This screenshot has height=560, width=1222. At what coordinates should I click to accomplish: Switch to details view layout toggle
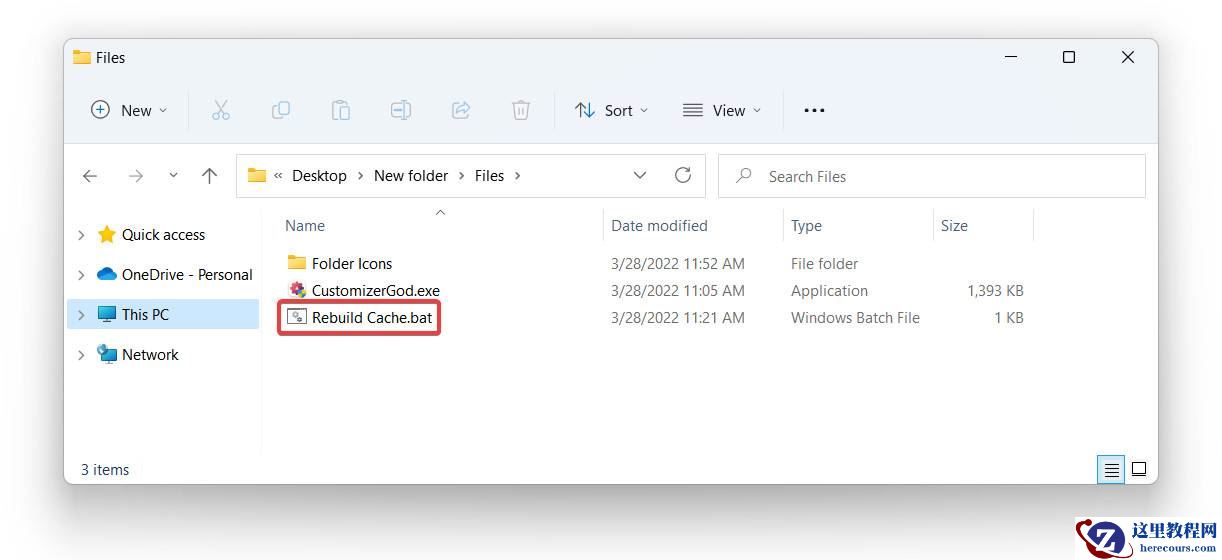[1111, 469]
